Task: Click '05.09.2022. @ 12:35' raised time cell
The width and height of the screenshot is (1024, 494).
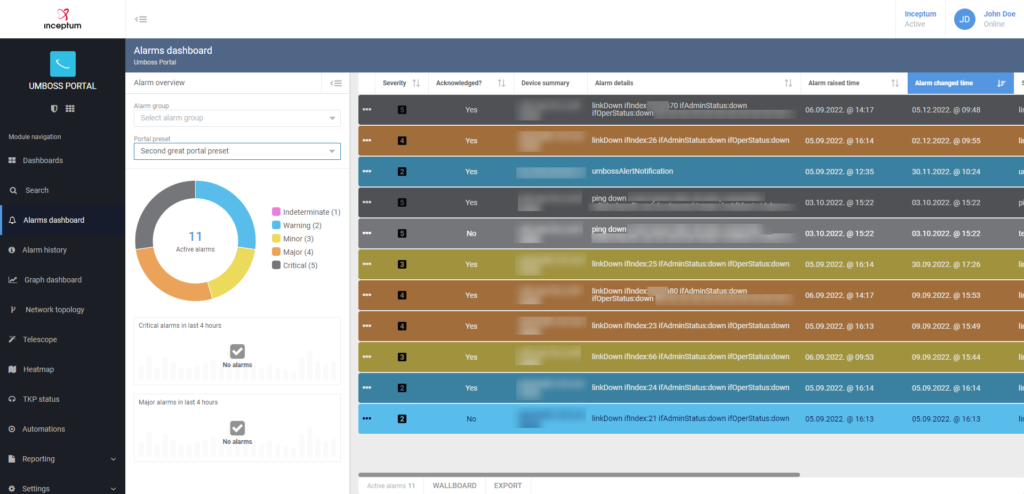Action: pyautogui.click(x=838, y=171)
